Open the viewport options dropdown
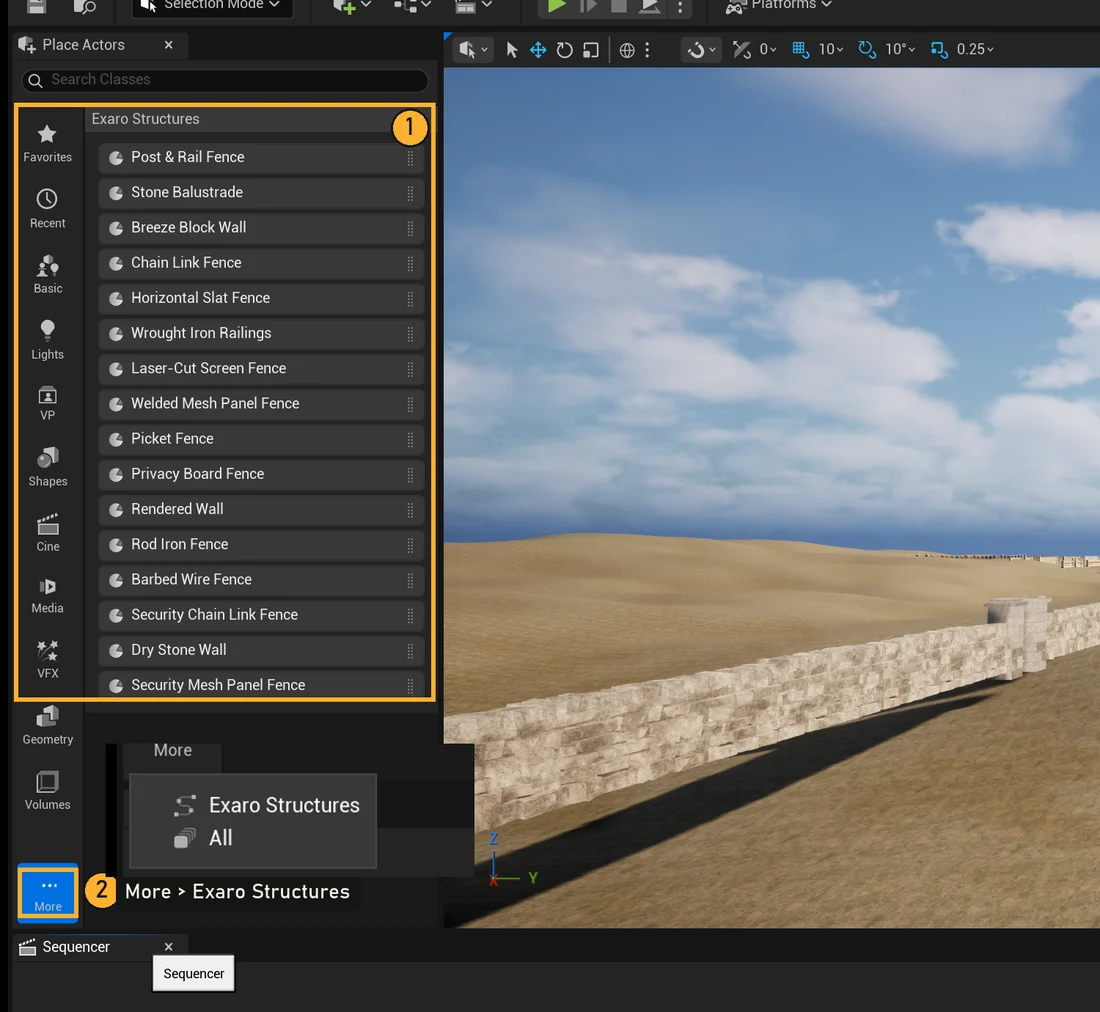Image resolution: width=1100 pixels, height=1012 pixels. click(x=474, y=50)
